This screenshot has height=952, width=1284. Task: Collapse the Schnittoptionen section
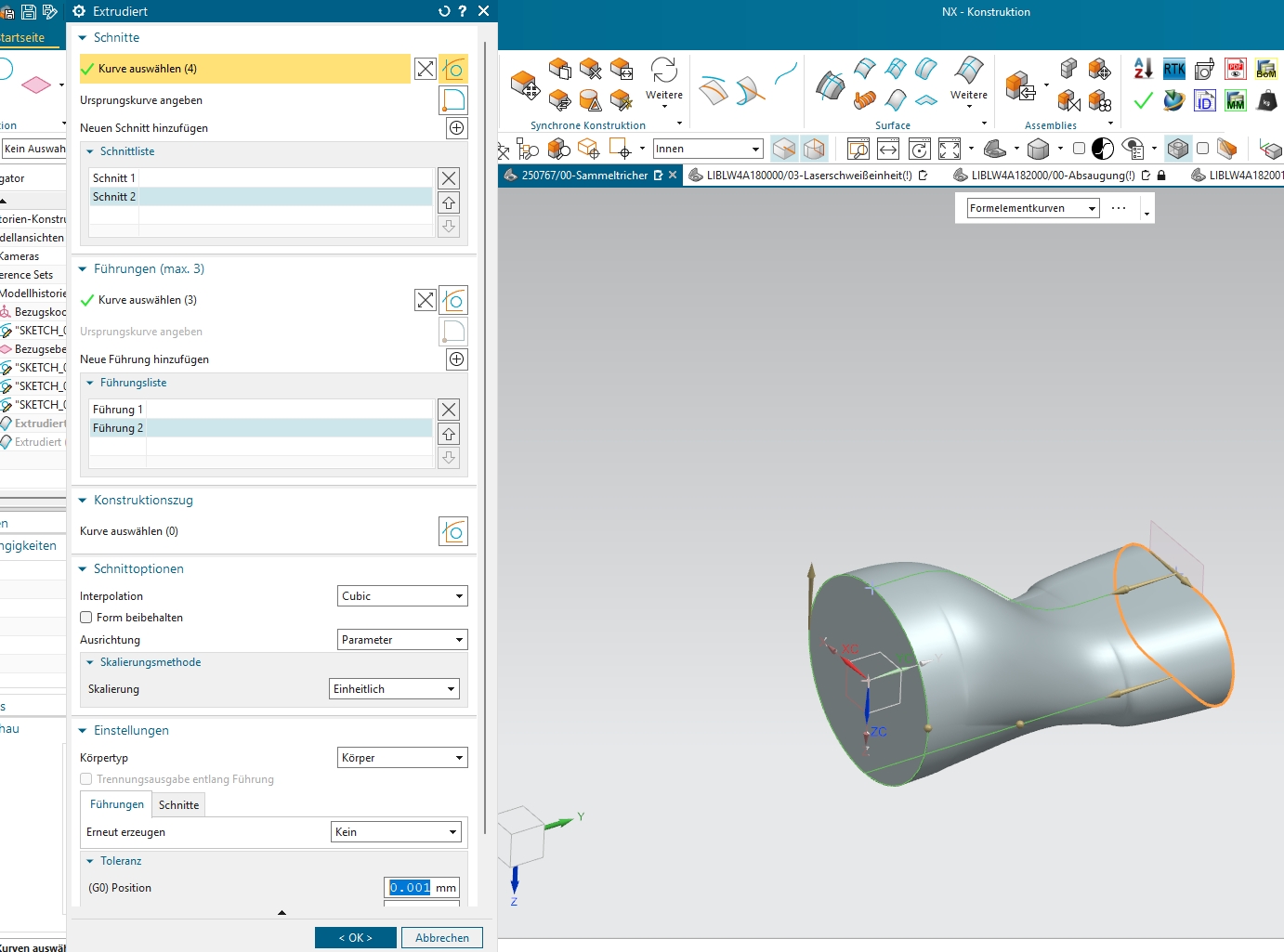click(83, 569)
